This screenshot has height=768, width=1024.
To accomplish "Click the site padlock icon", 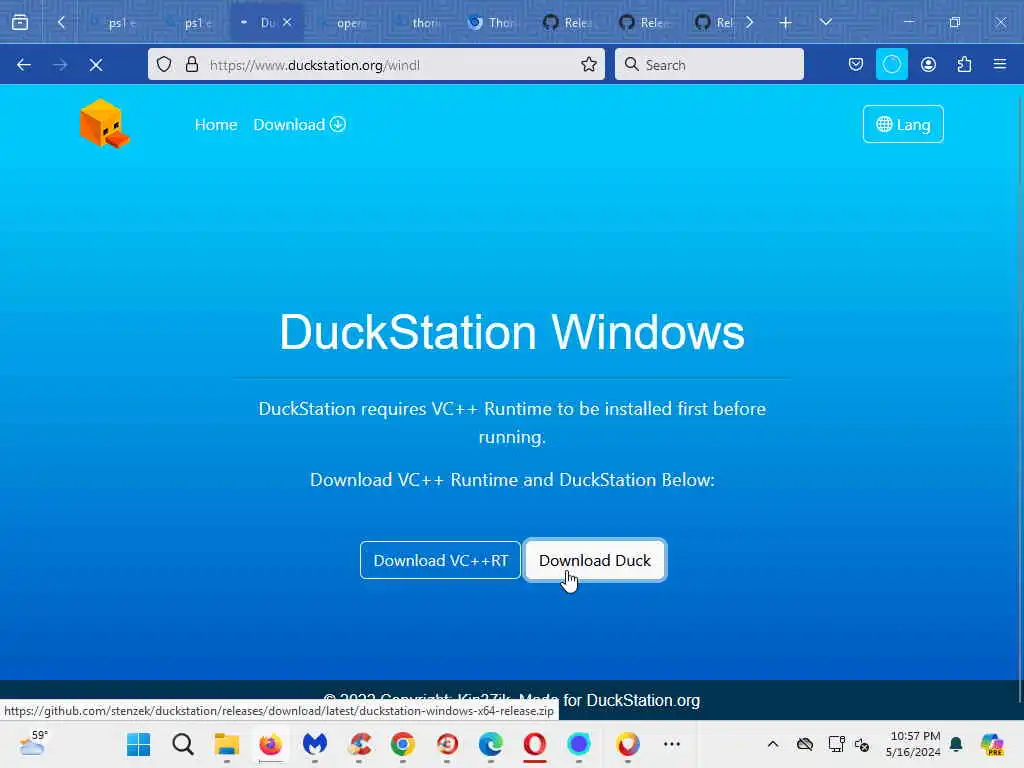I will [191, 65].
